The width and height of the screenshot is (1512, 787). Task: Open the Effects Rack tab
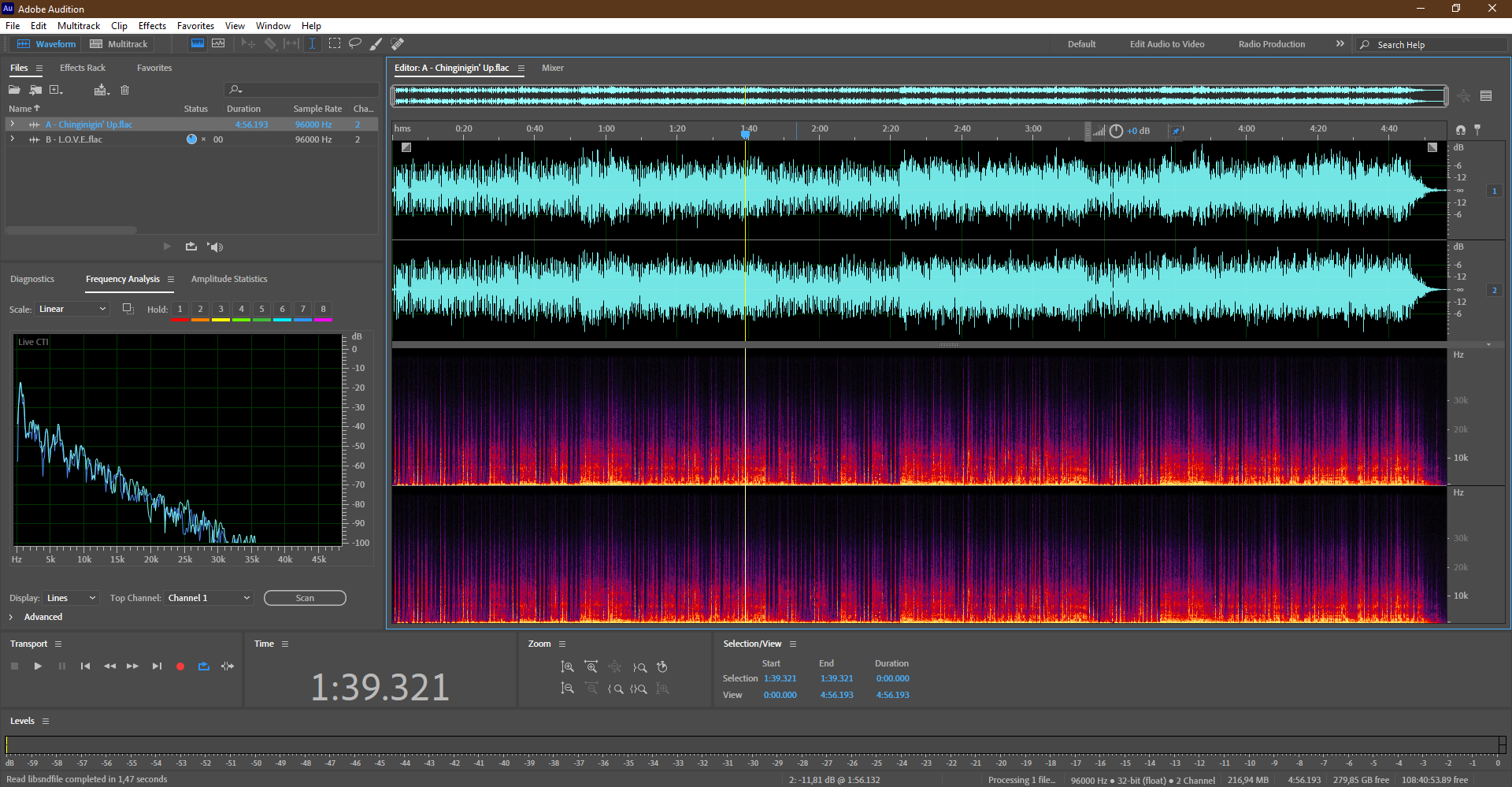tap(83, 68)
